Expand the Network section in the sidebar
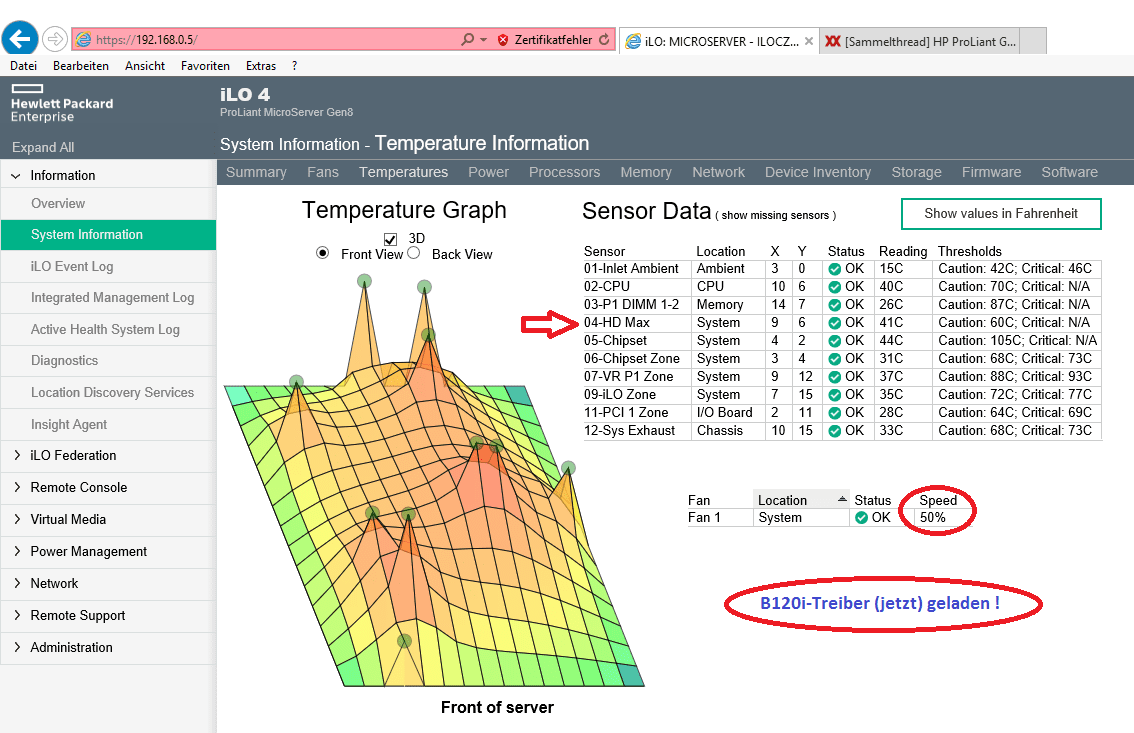Viewport: 1134px width, 733px height. pos(17,583)
